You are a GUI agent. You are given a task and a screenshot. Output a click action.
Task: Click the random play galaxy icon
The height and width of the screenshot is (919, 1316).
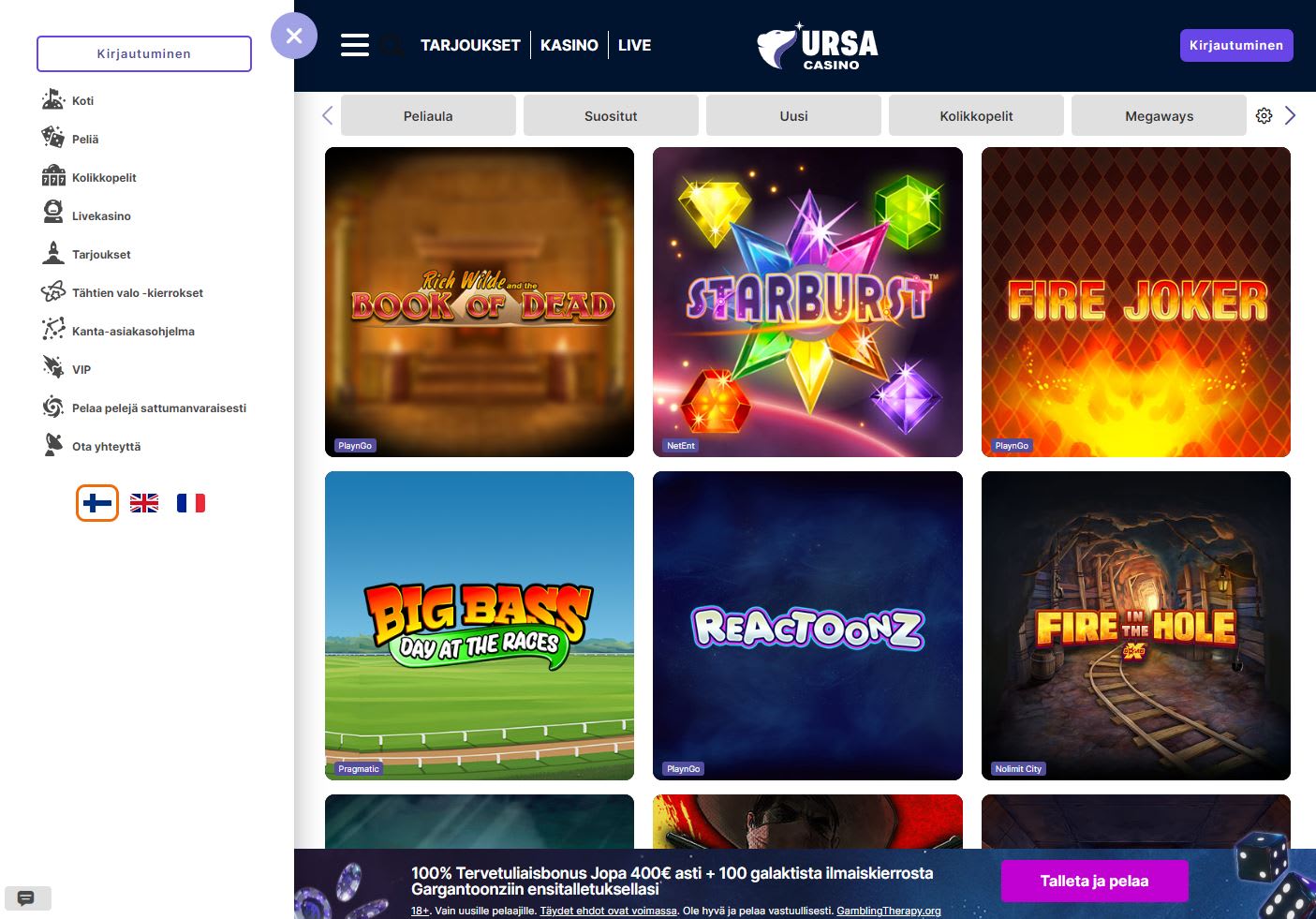(52, 407)
